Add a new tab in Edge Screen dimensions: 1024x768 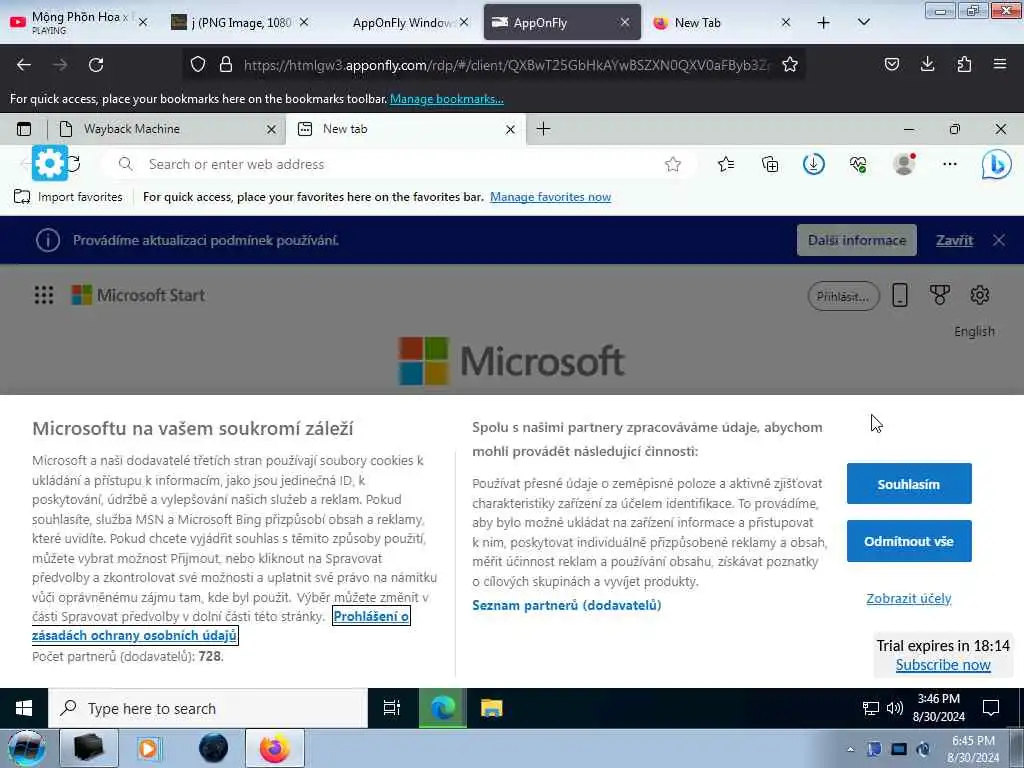543,129
